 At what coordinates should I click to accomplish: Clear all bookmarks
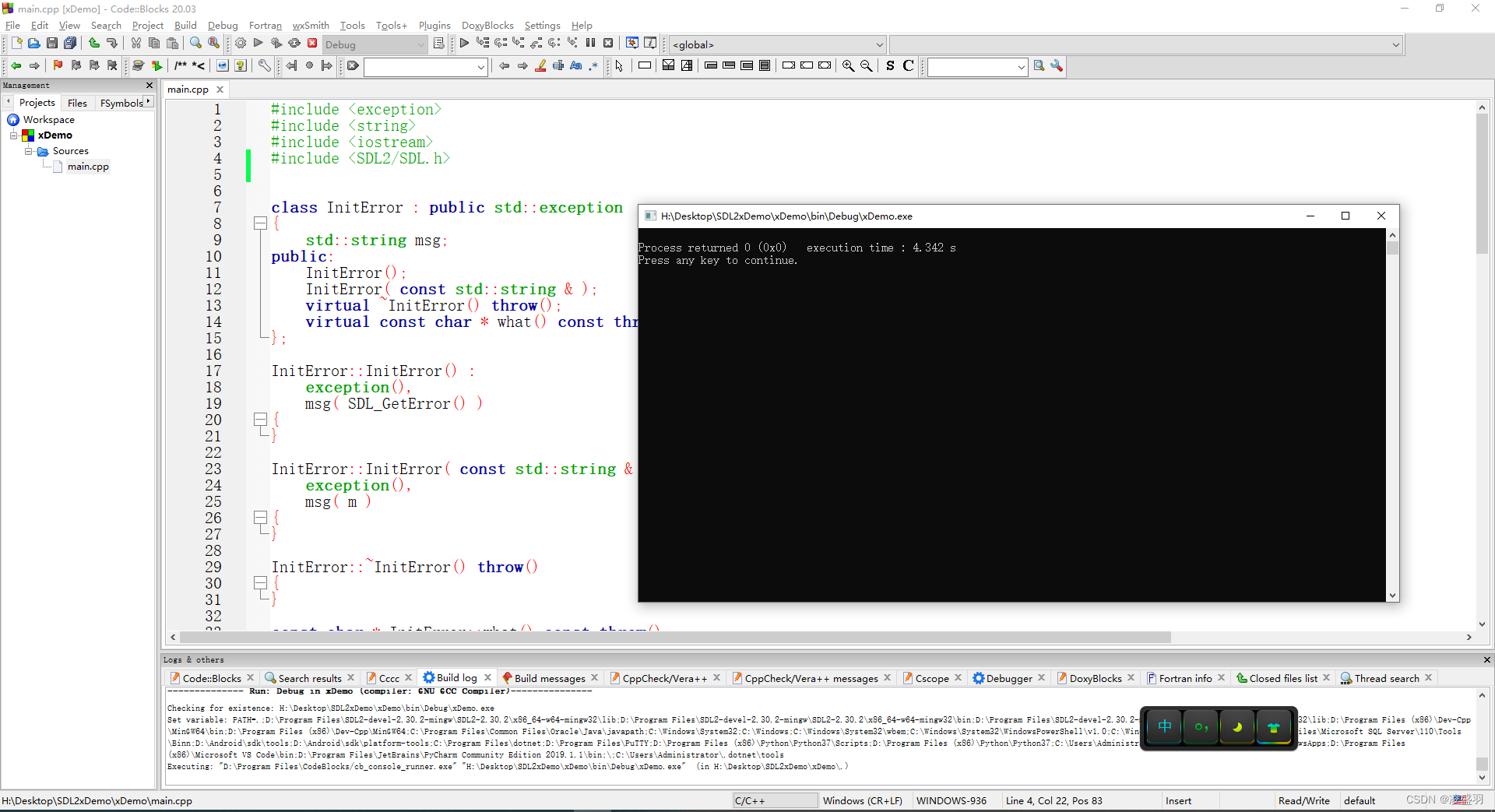click(x=112, y=66)
